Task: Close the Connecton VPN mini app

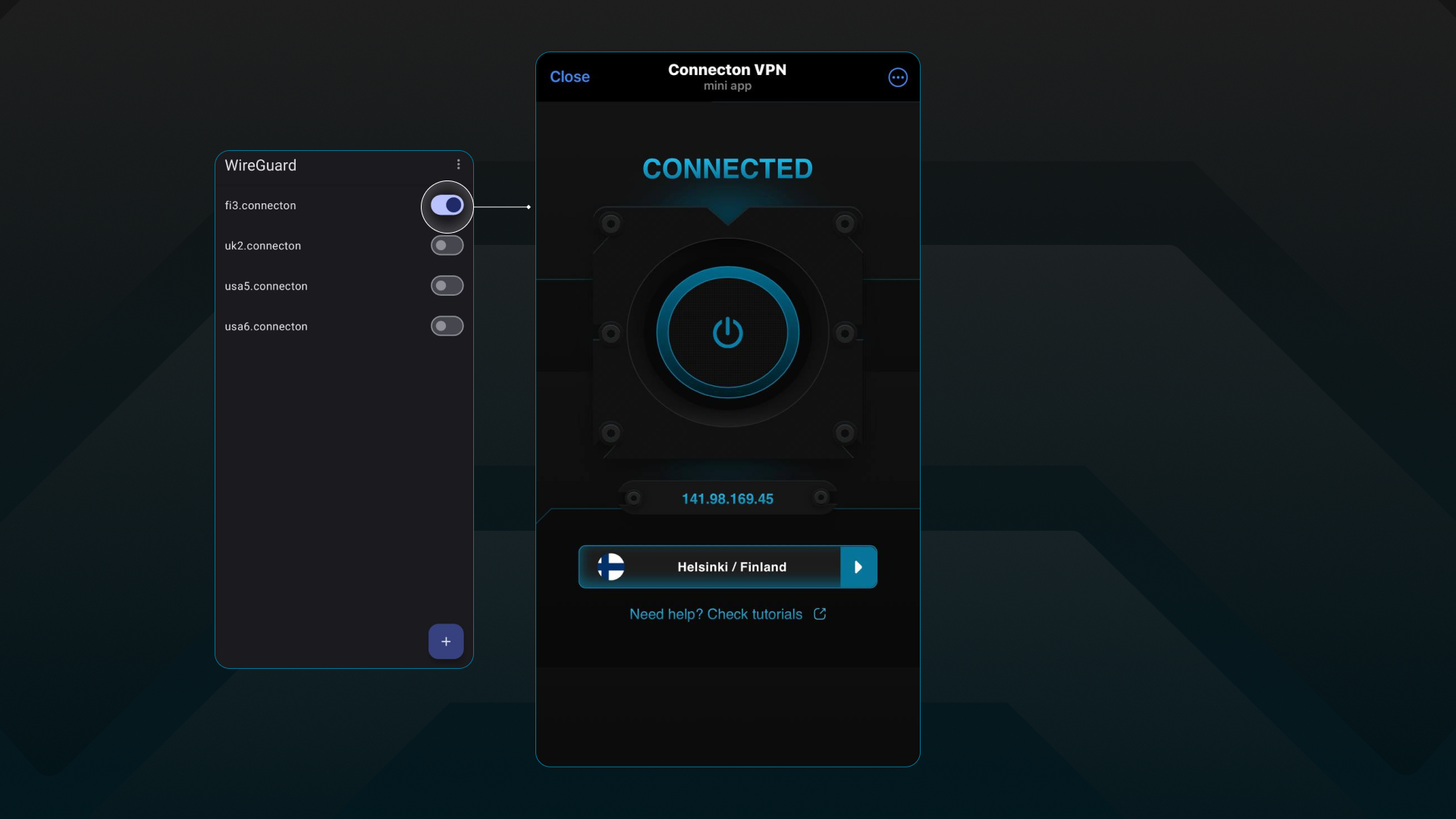Action: (x=570, y=77)
